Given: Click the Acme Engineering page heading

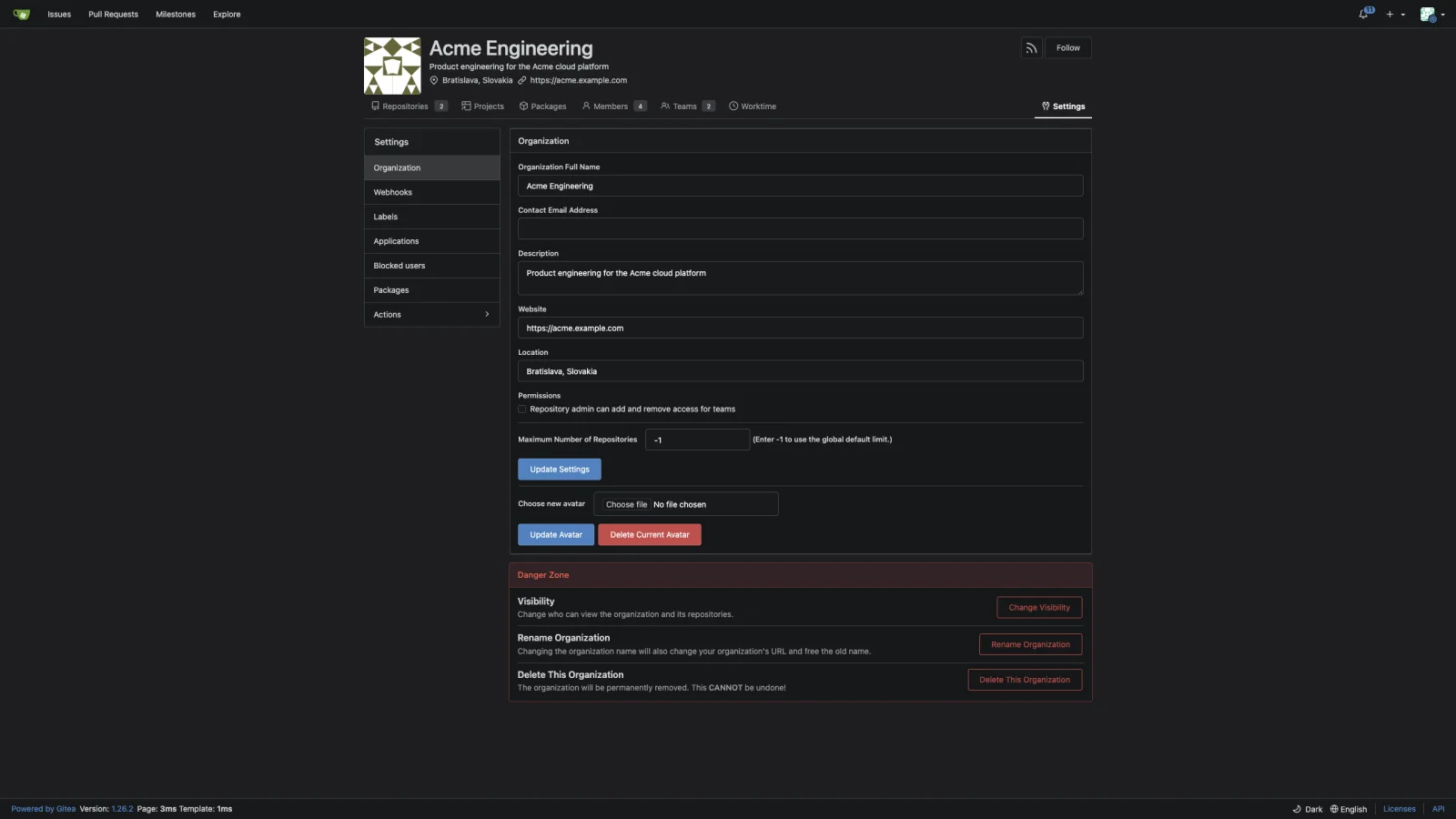Looking at the screenshot, I should coord(511,48).
